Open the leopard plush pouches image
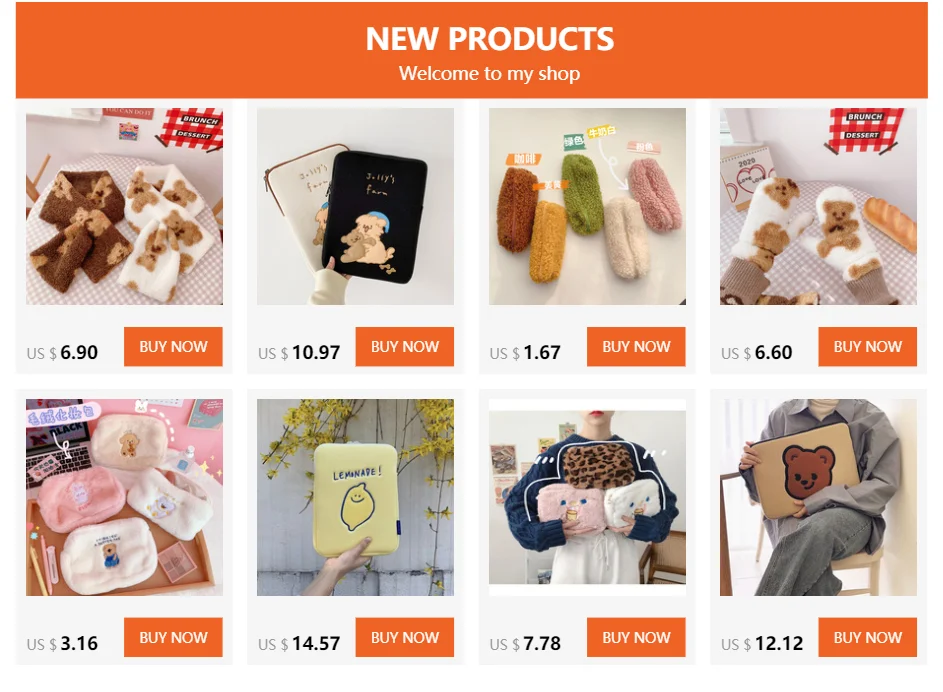This screenshot has height=692, width=943. pyautogui.click(x=587, y=497)
